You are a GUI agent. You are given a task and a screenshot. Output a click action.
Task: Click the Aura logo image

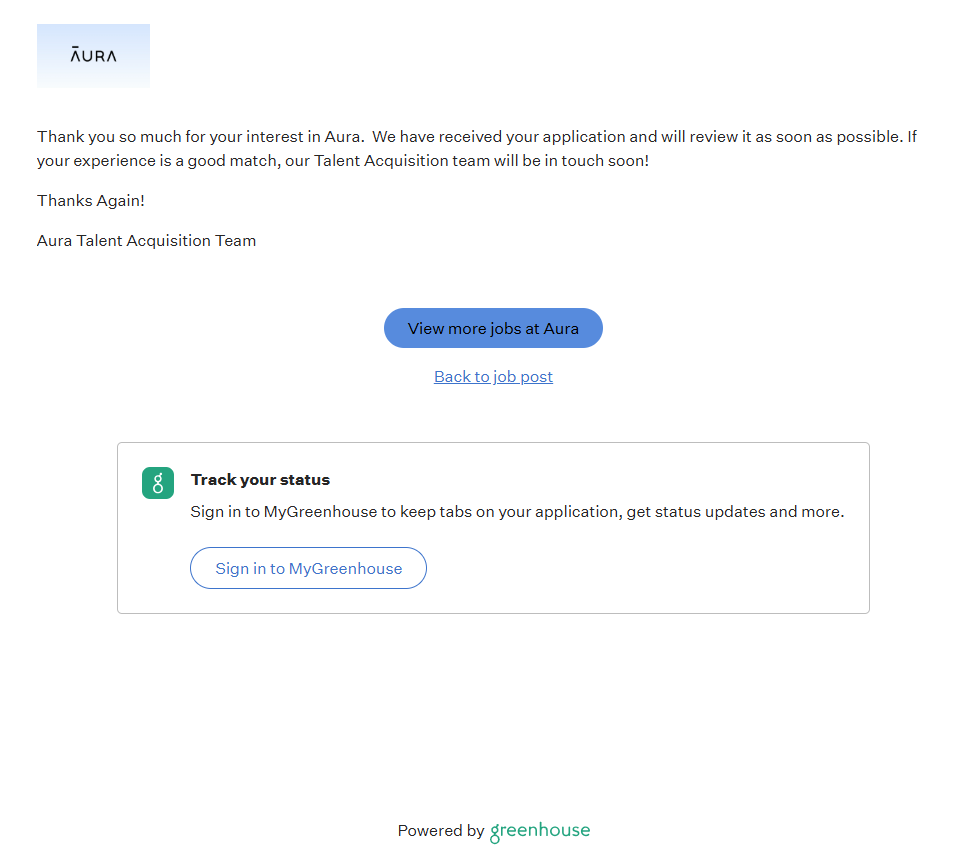pyautogui.click(x=93, y=56)
